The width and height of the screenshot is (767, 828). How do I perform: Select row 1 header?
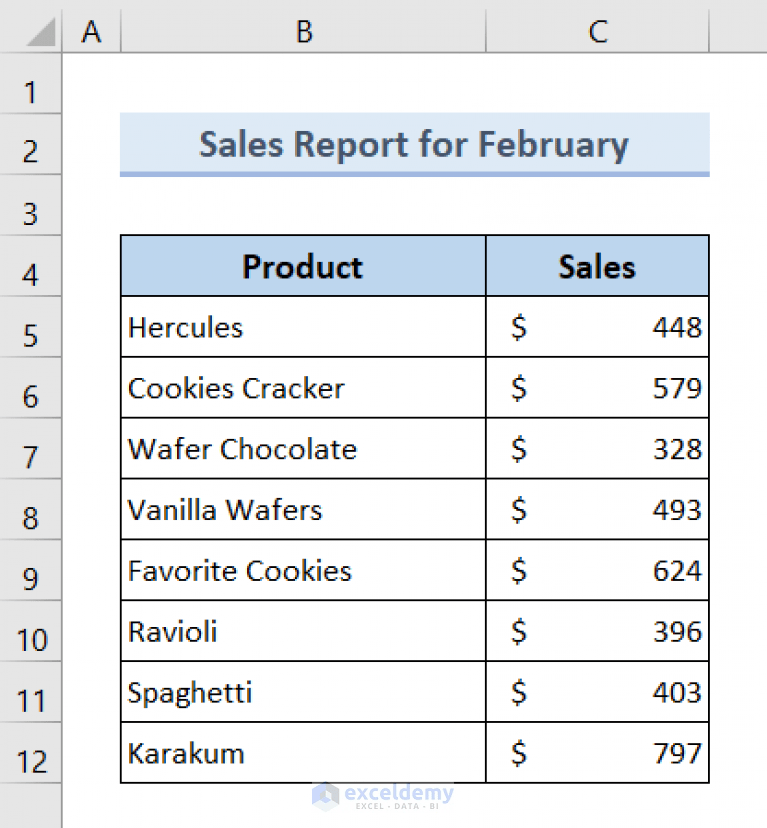click(30, 93)
